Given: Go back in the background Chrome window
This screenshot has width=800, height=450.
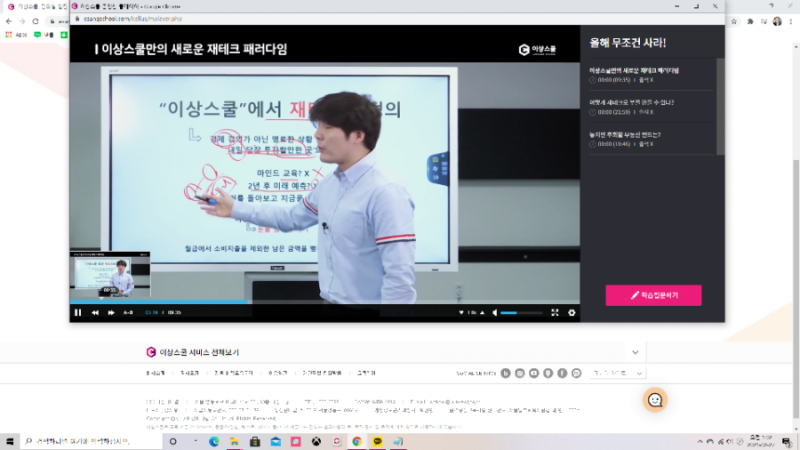Looking at the screenshot, I should (9, 21).
